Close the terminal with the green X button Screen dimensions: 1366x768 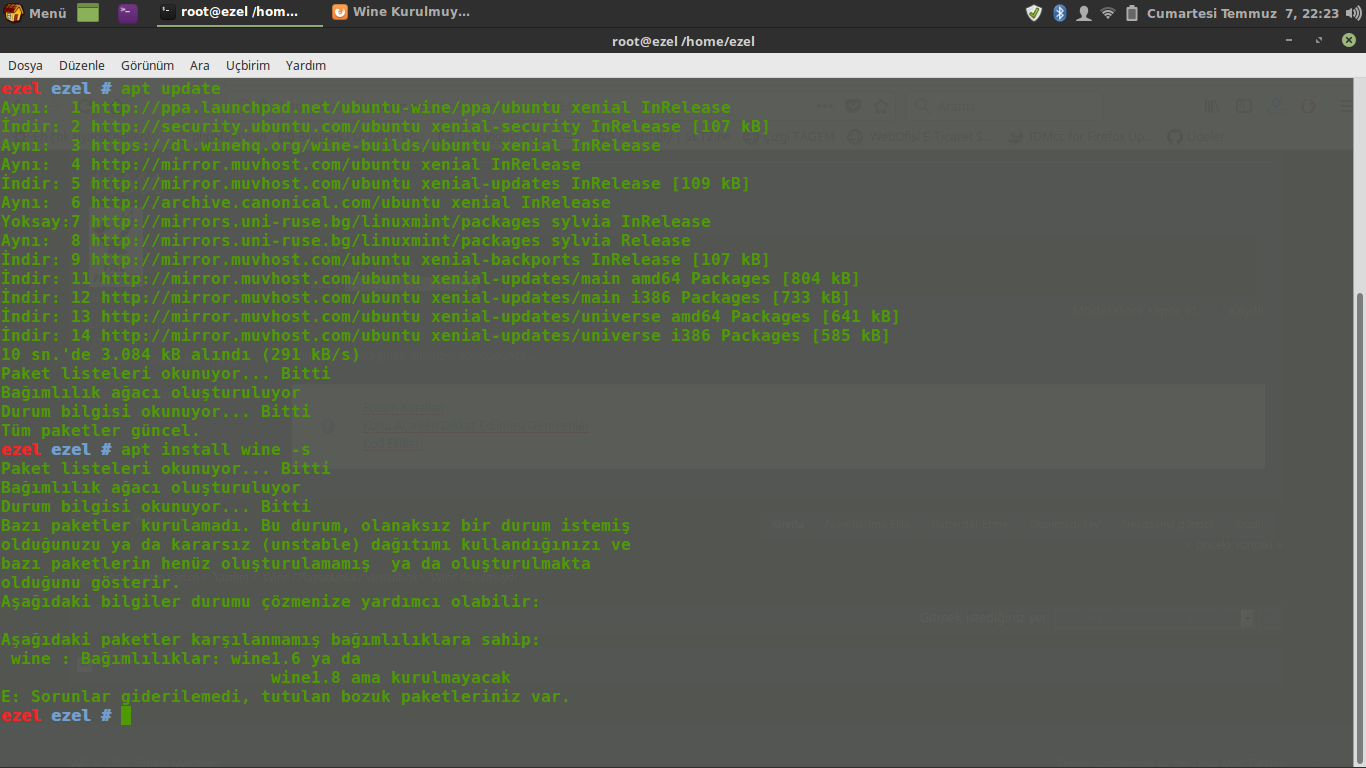tap(1348, 41)
